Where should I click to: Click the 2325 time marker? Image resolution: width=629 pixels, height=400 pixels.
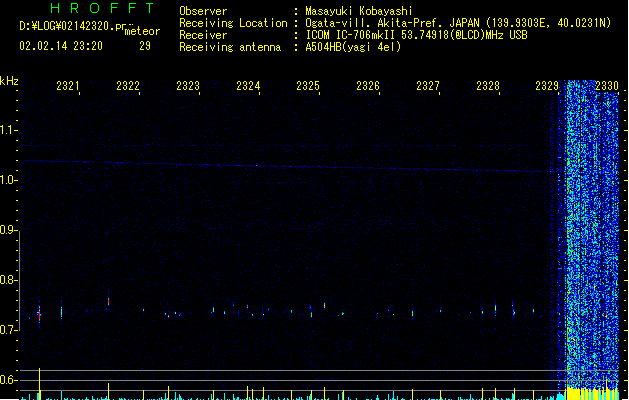[x=308, y=86]
